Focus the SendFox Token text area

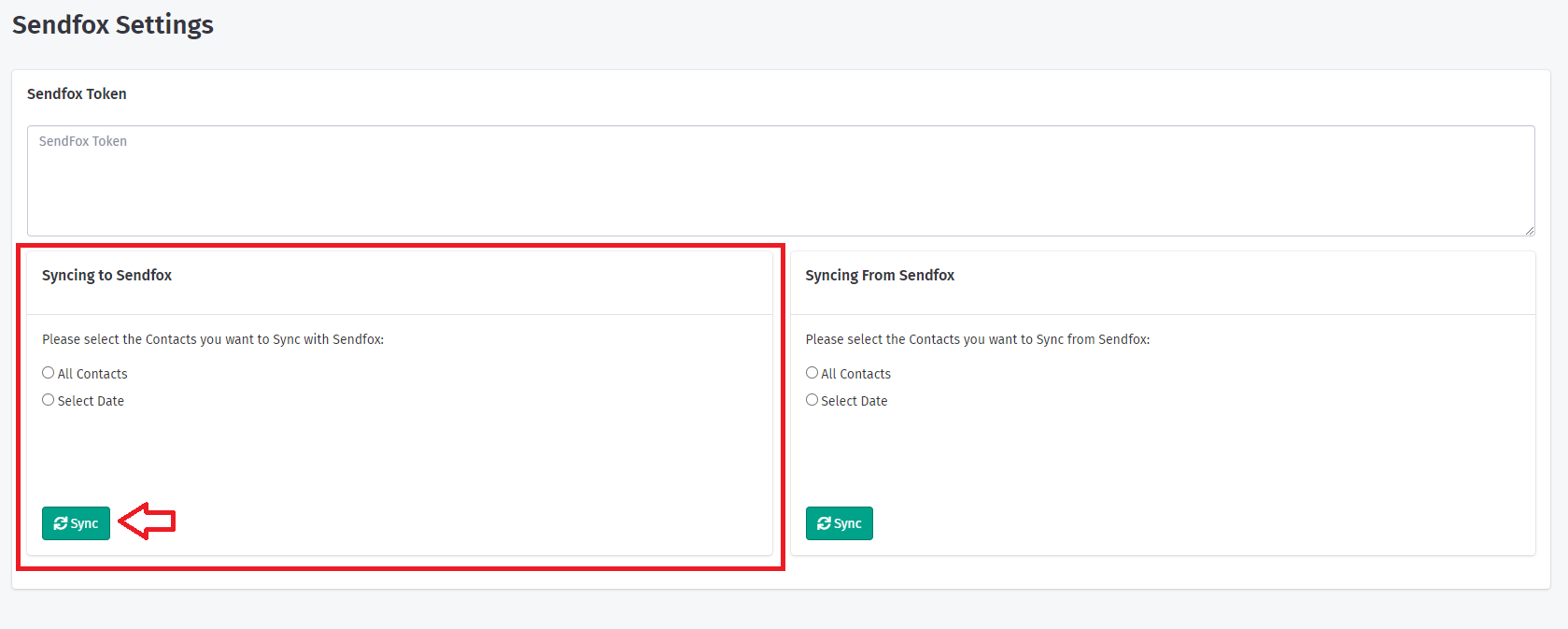780,180
